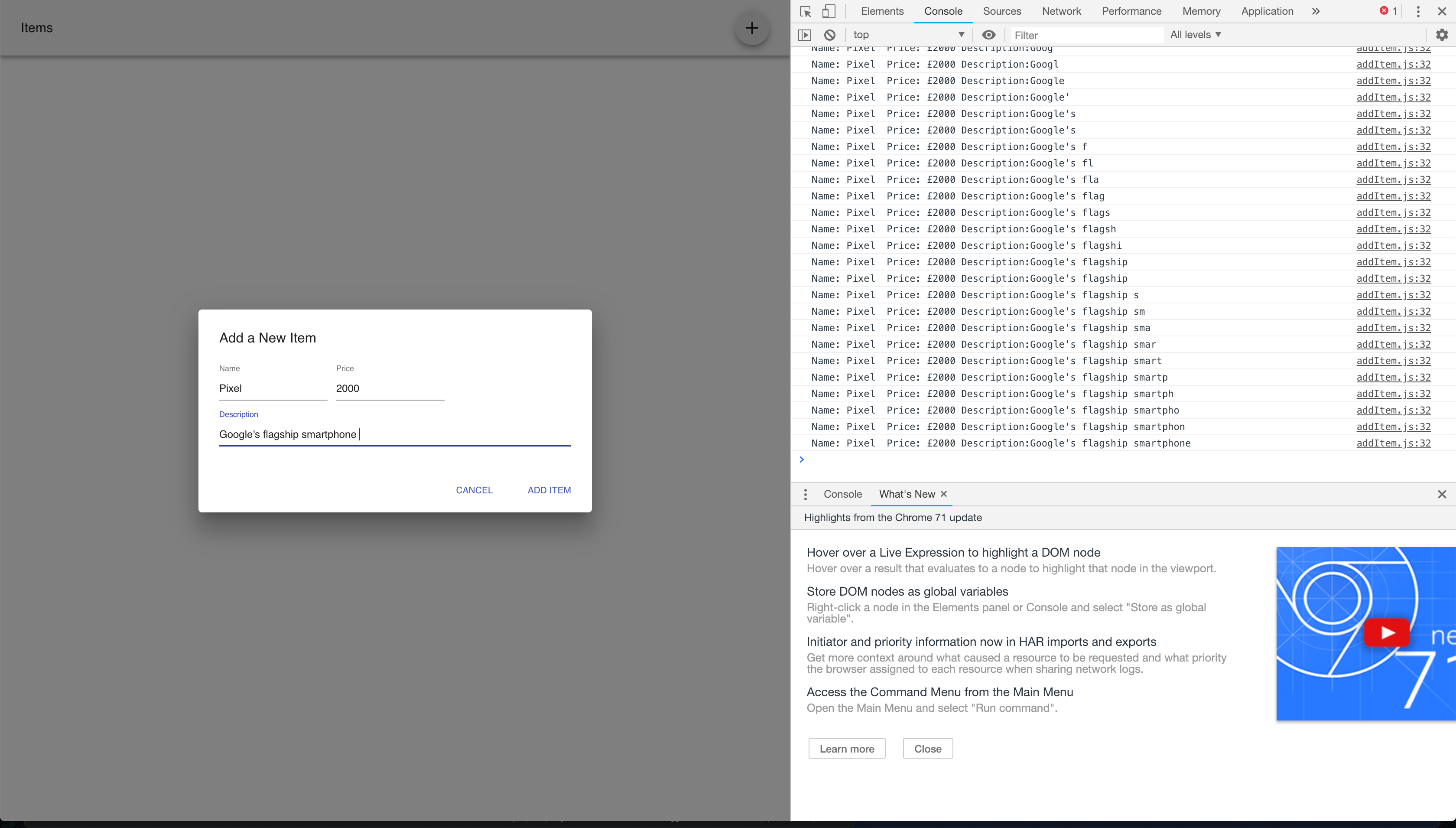Open the All levels log dropdown

pyautogui.click(x=1196, y=35)
